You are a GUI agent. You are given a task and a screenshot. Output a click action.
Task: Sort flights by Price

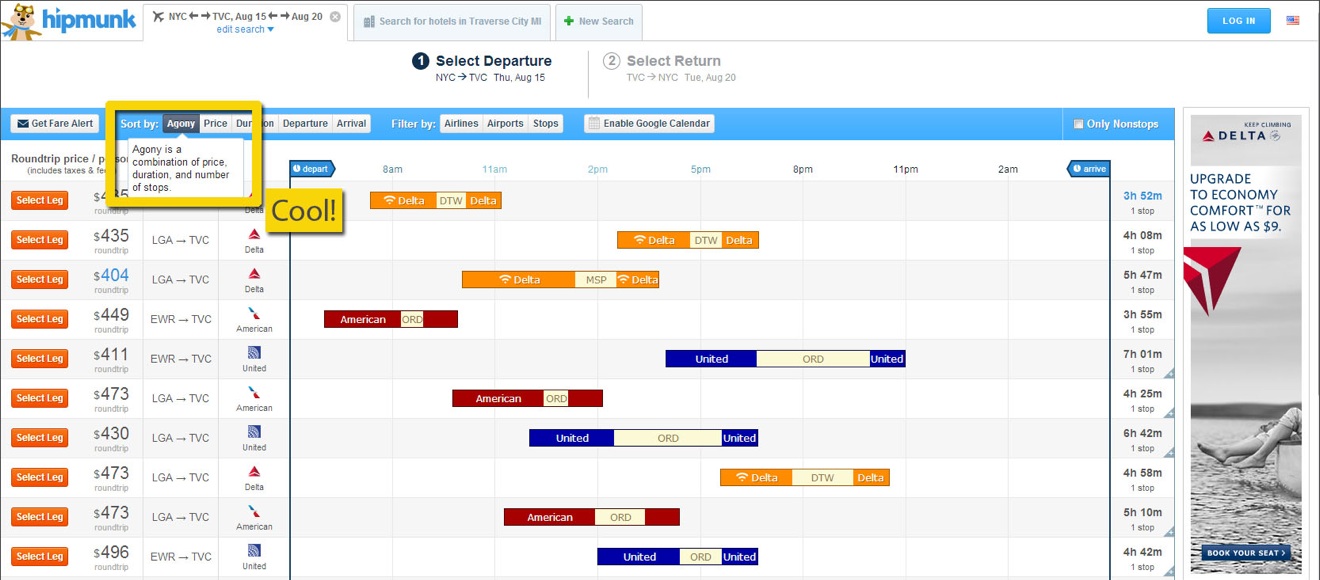[x=215, y=124]
